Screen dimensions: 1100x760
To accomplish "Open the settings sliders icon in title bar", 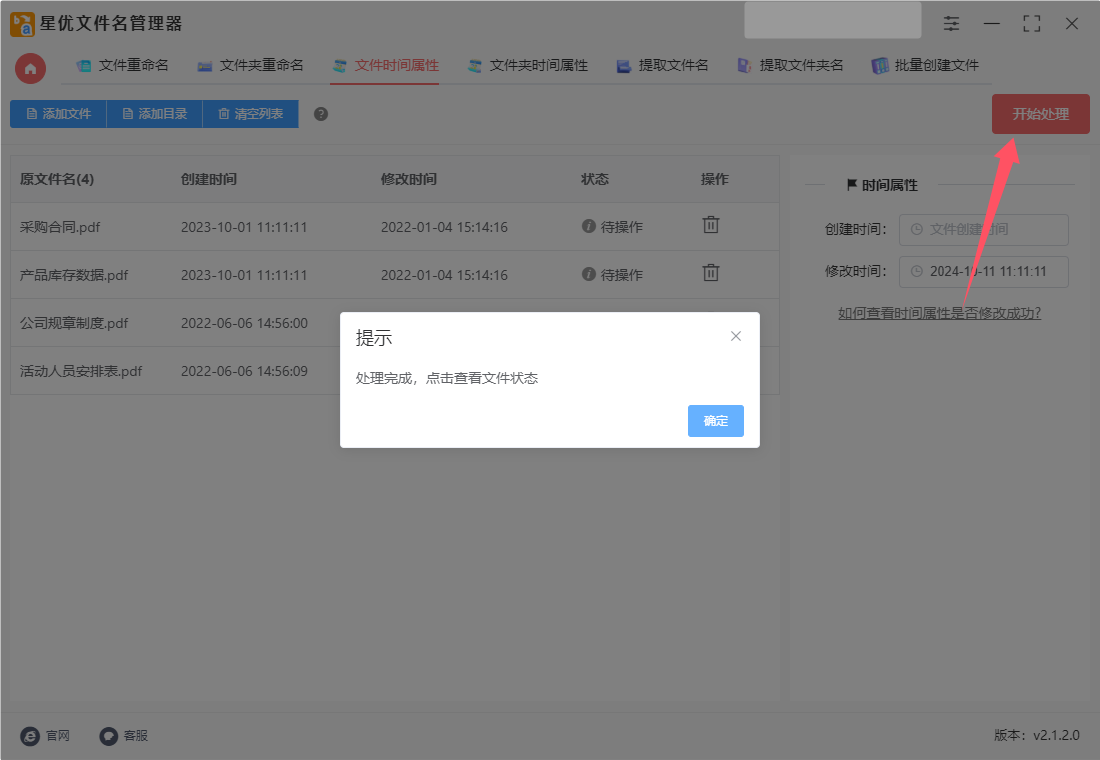I will (951, 23).
